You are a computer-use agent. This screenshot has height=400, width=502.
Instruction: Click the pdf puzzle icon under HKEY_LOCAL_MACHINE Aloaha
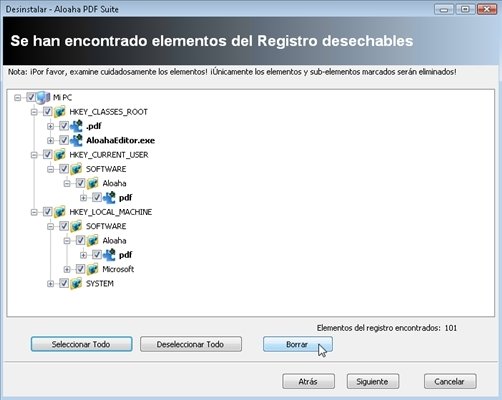(109, 255)
